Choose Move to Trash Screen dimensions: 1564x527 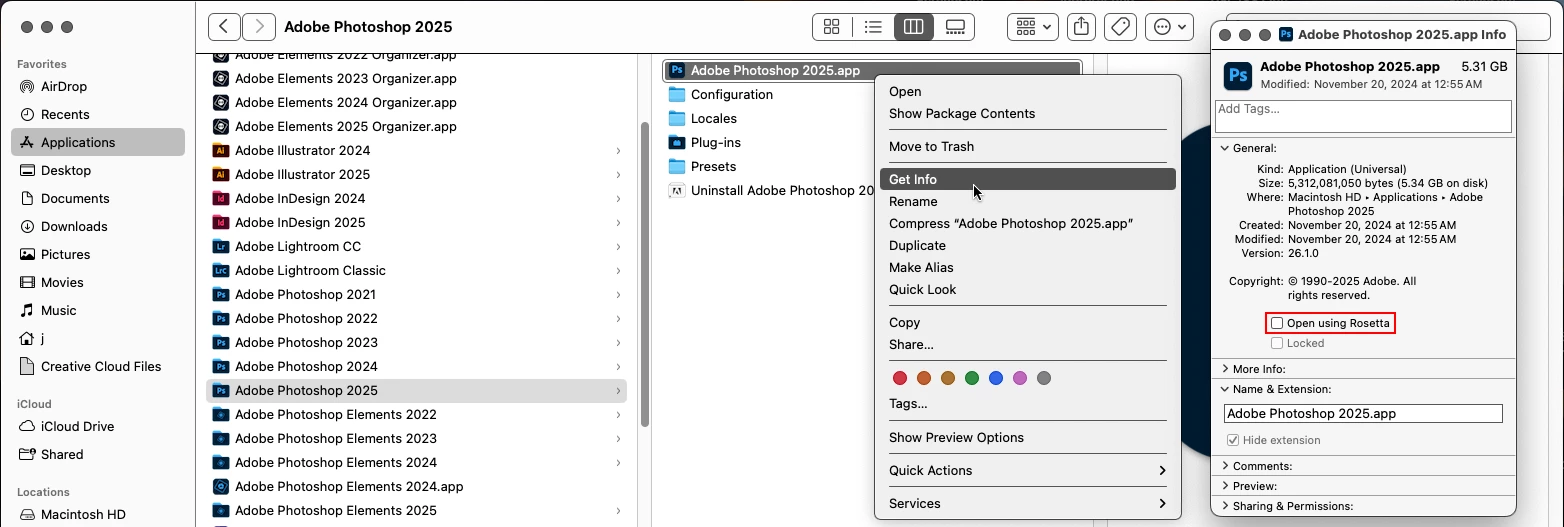(x=1027, y=146)
